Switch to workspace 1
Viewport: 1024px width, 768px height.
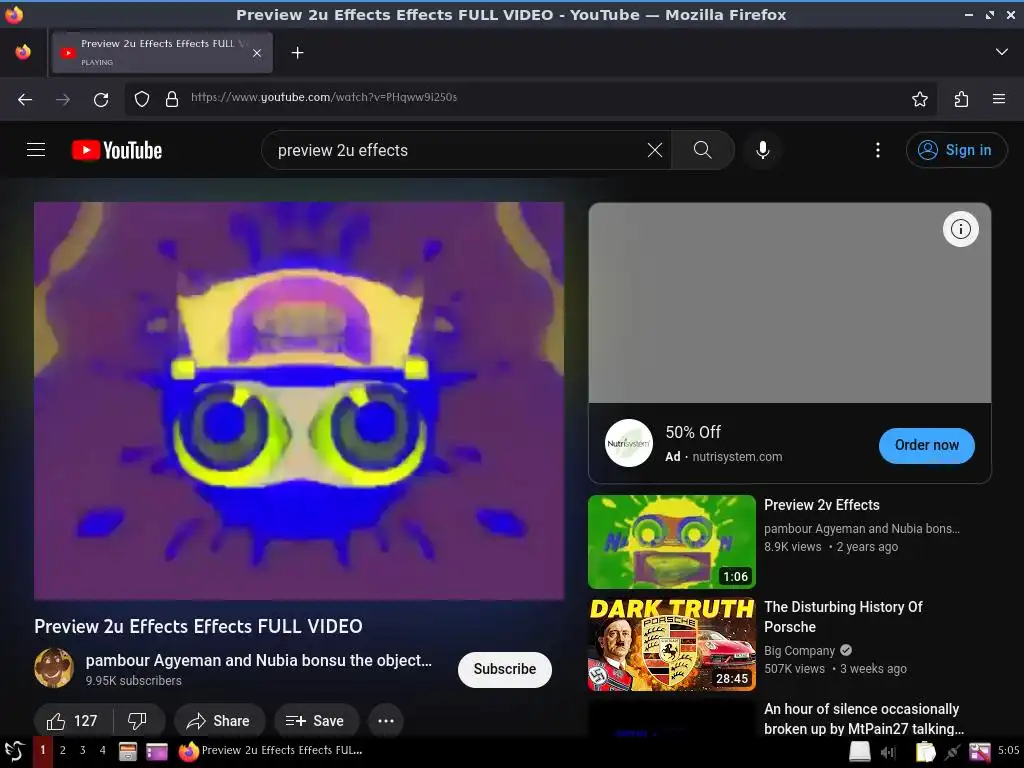tap(42, 750)
